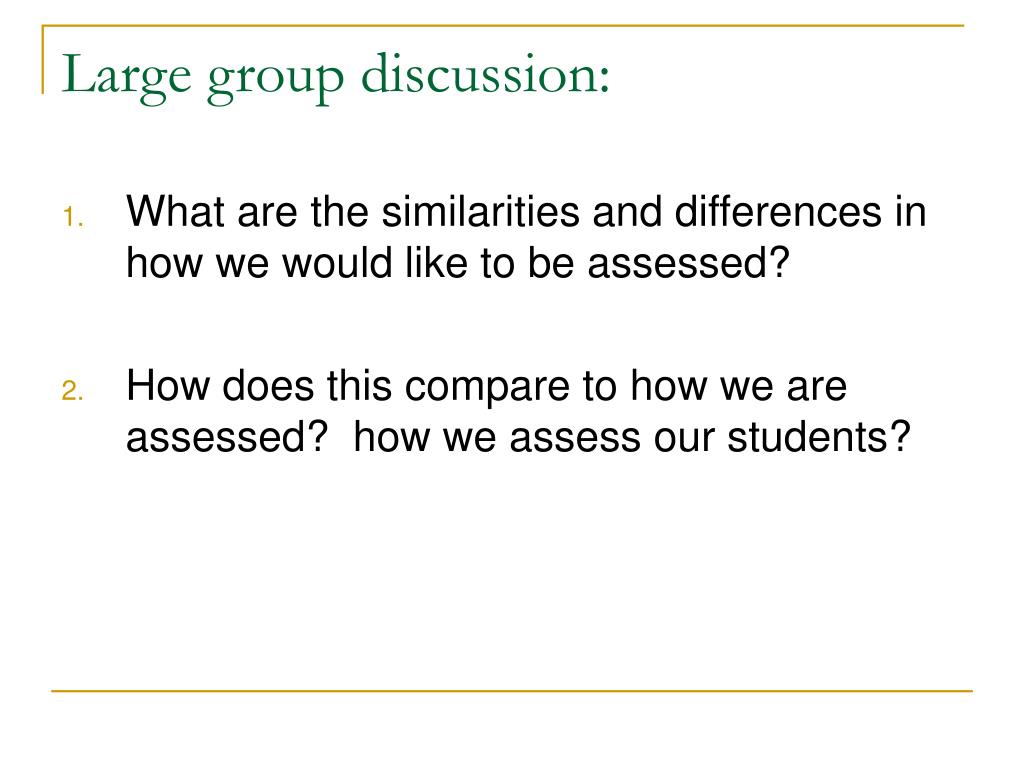Viewport: 1024px width, 768px height.
Task: Click the 'Large group discussion:' slide title
Action: tap(336, 77)
